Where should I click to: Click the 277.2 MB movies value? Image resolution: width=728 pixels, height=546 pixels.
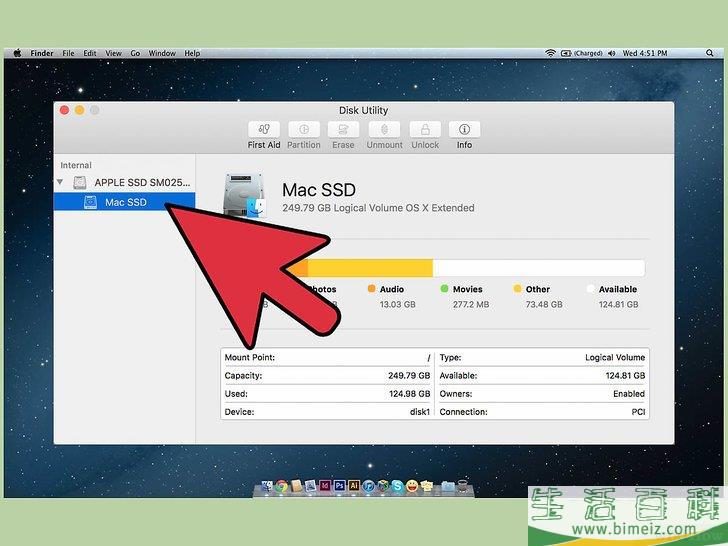tap(471, 305)
